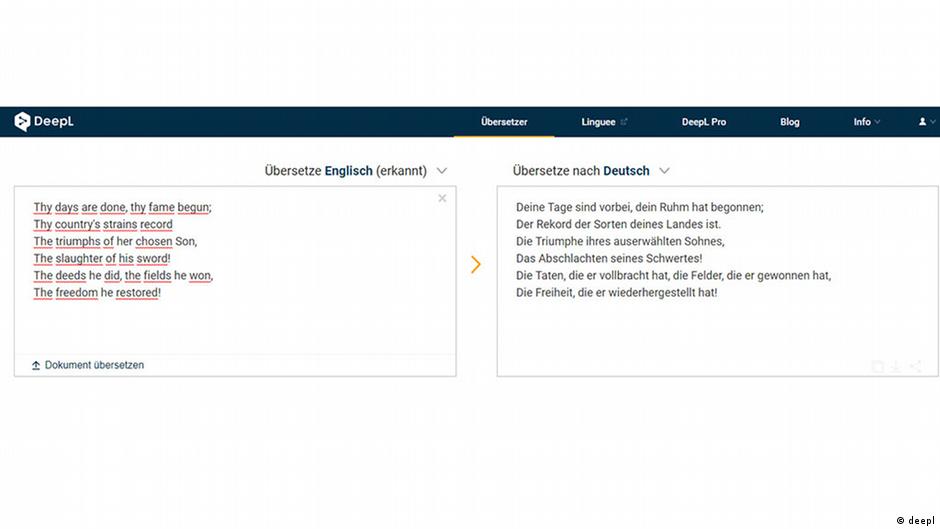Expand the target language Deutsch dropdown
Viewport: 940px width, 529px height.
click(x=664, y=171)
